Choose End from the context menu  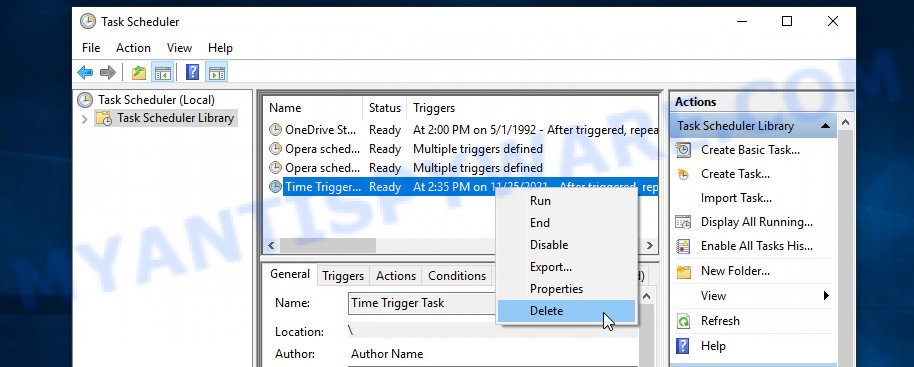[566, 223]
